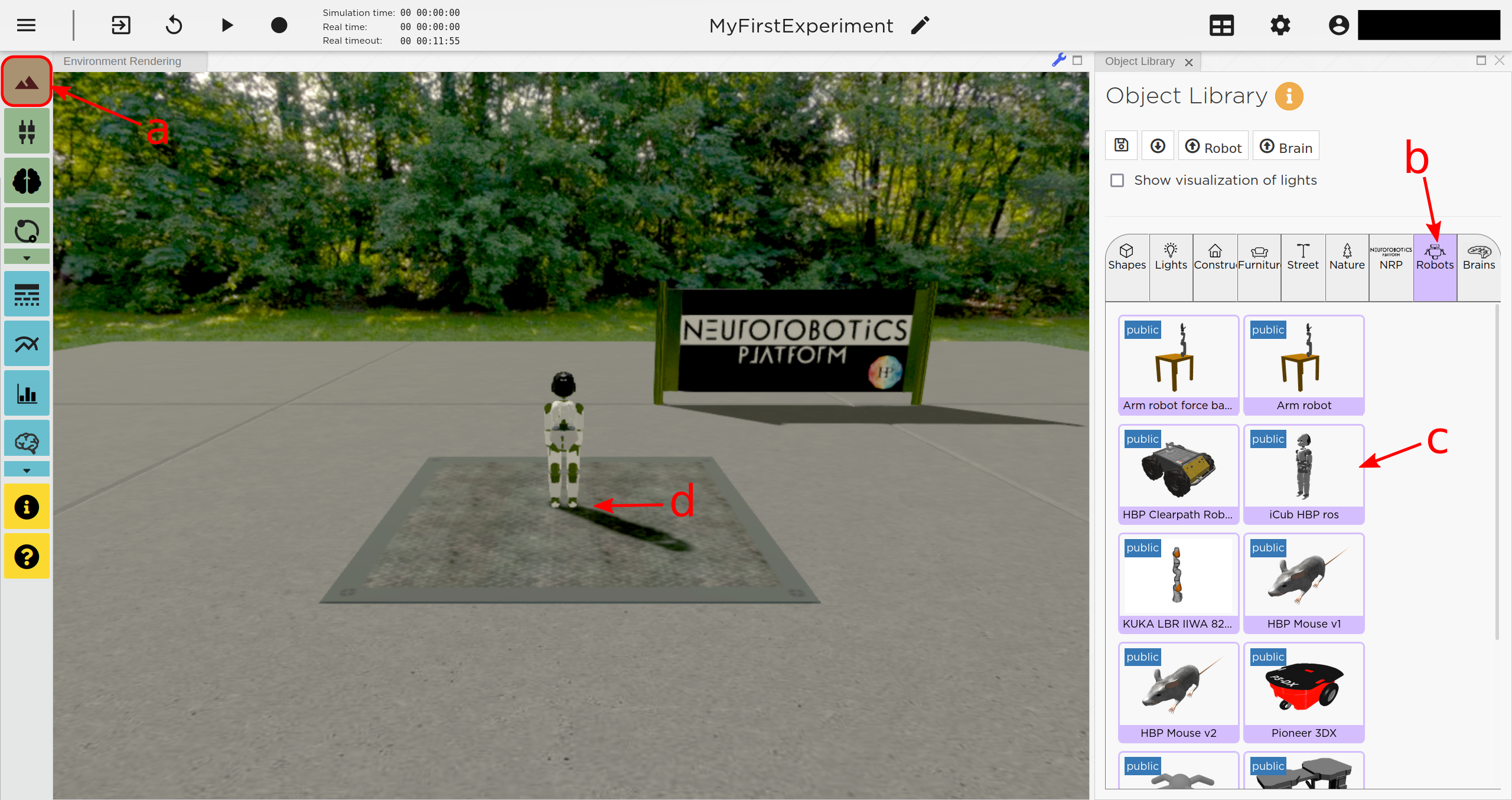Click the user account icon
This screenshot has height=800, width=1512.
click(1338, 25)
